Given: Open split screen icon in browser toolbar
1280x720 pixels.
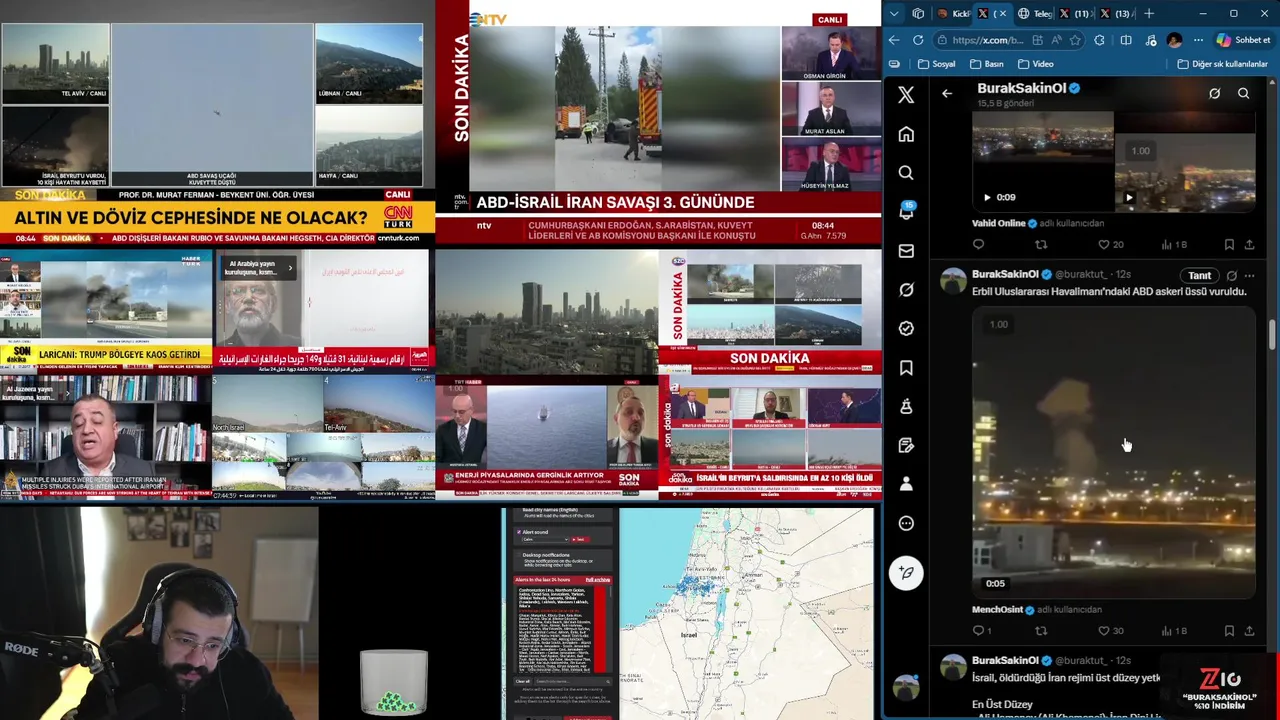Looking at the screenshot, I should (x=1126, y=40).
